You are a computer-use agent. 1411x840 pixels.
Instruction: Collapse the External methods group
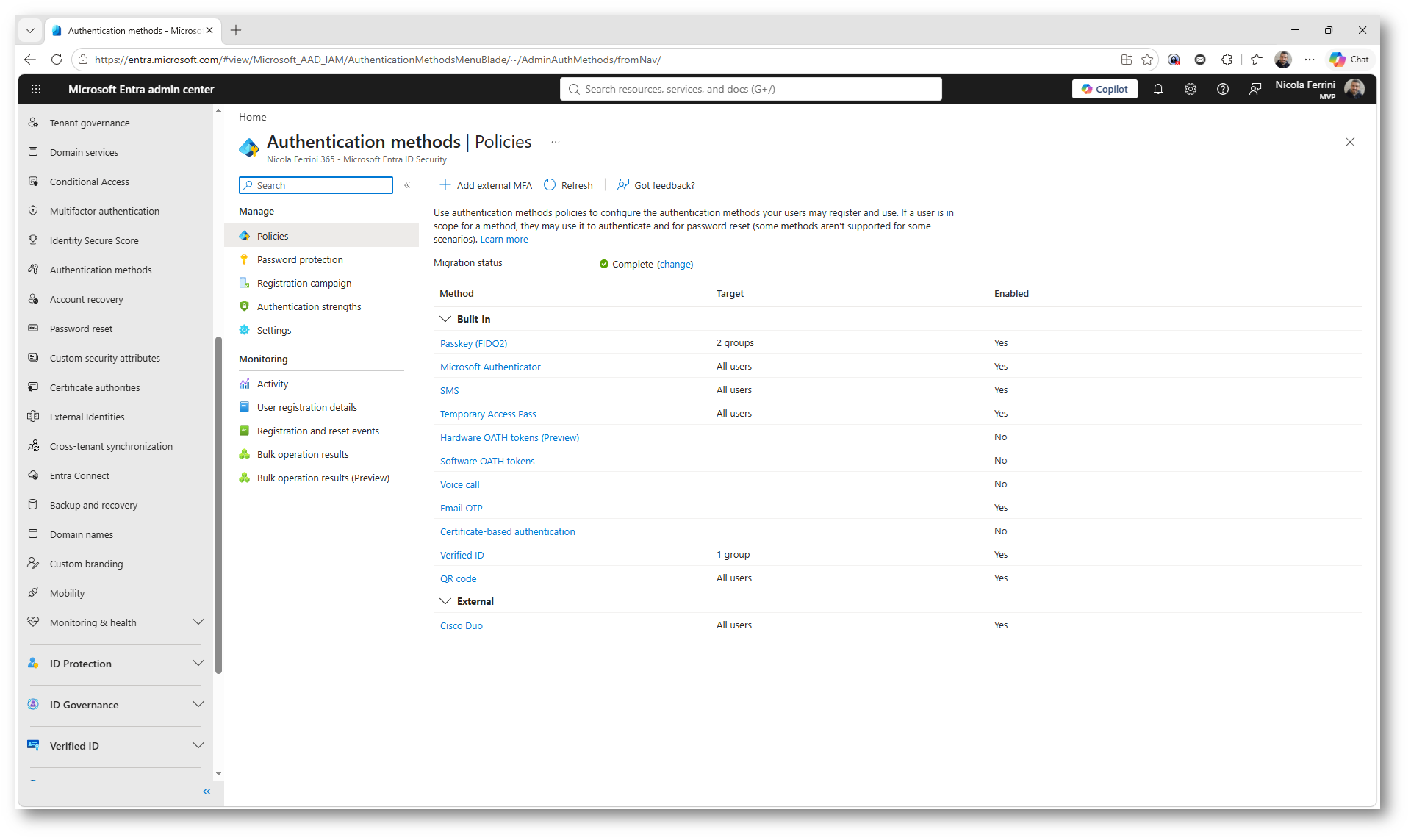tap(445, 601)
